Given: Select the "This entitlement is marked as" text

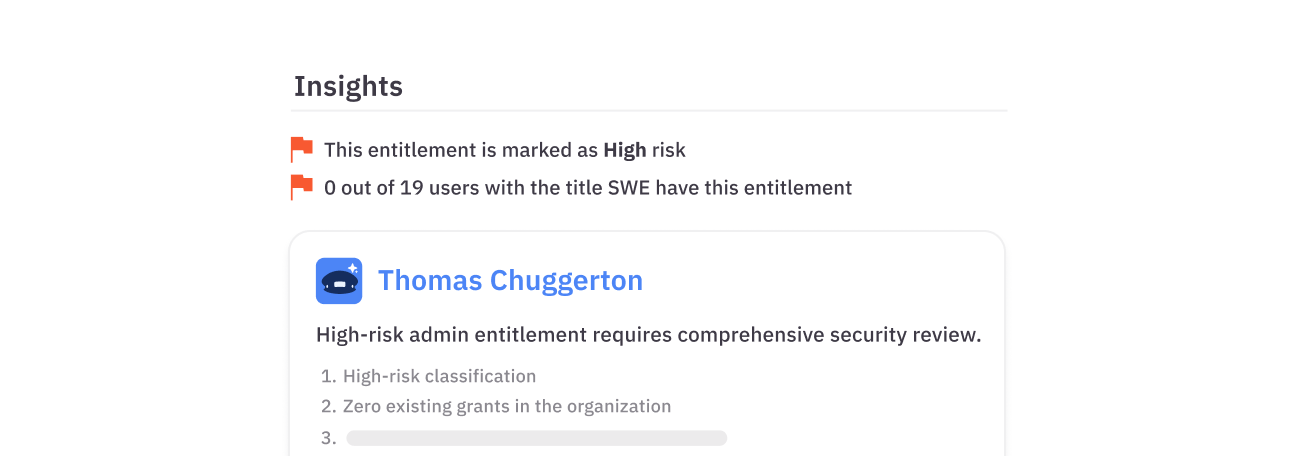Looking at the screenshot, I should point(461,151).
